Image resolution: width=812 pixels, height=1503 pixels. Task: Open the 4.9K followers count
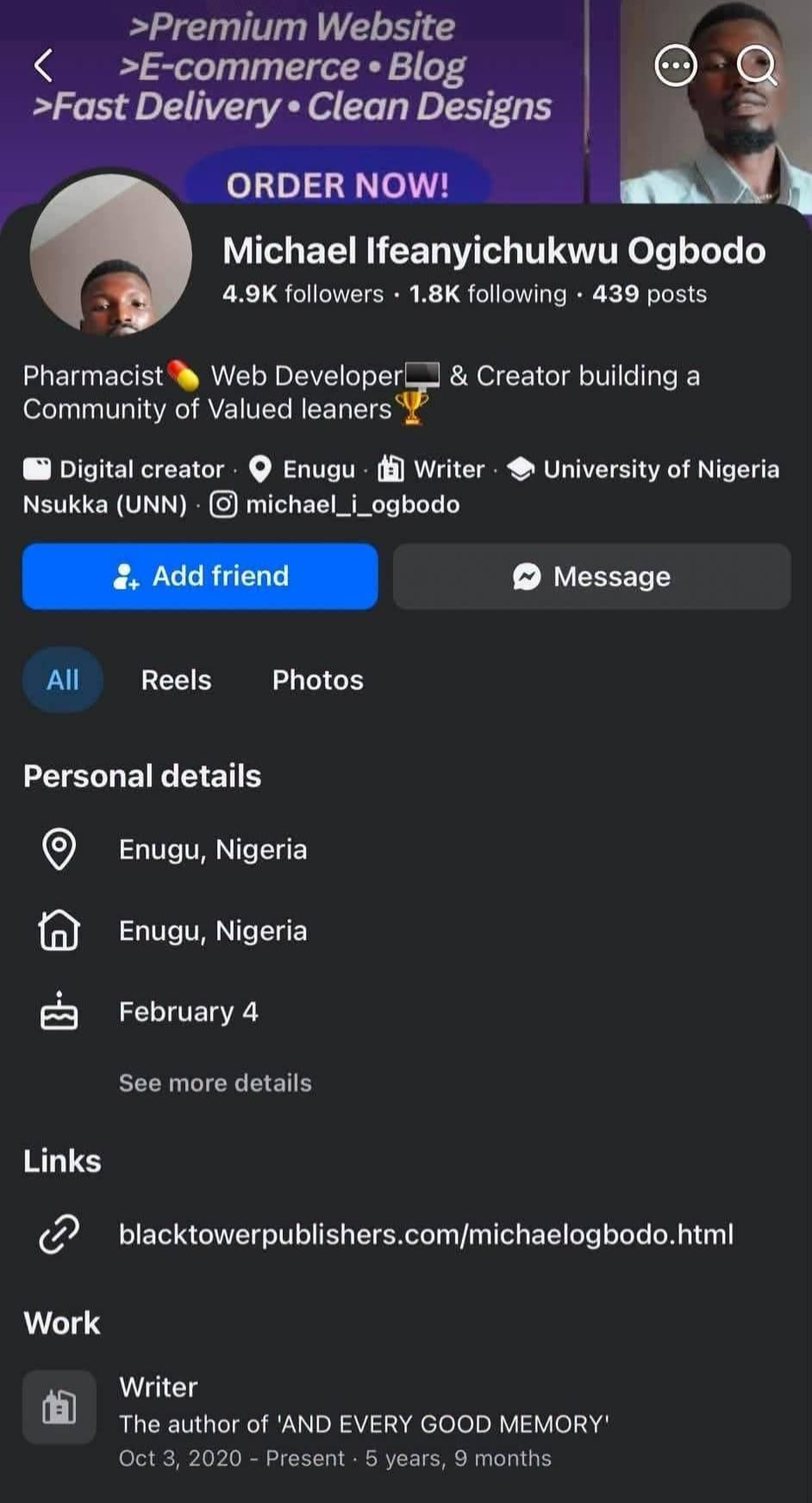[303, 294]
